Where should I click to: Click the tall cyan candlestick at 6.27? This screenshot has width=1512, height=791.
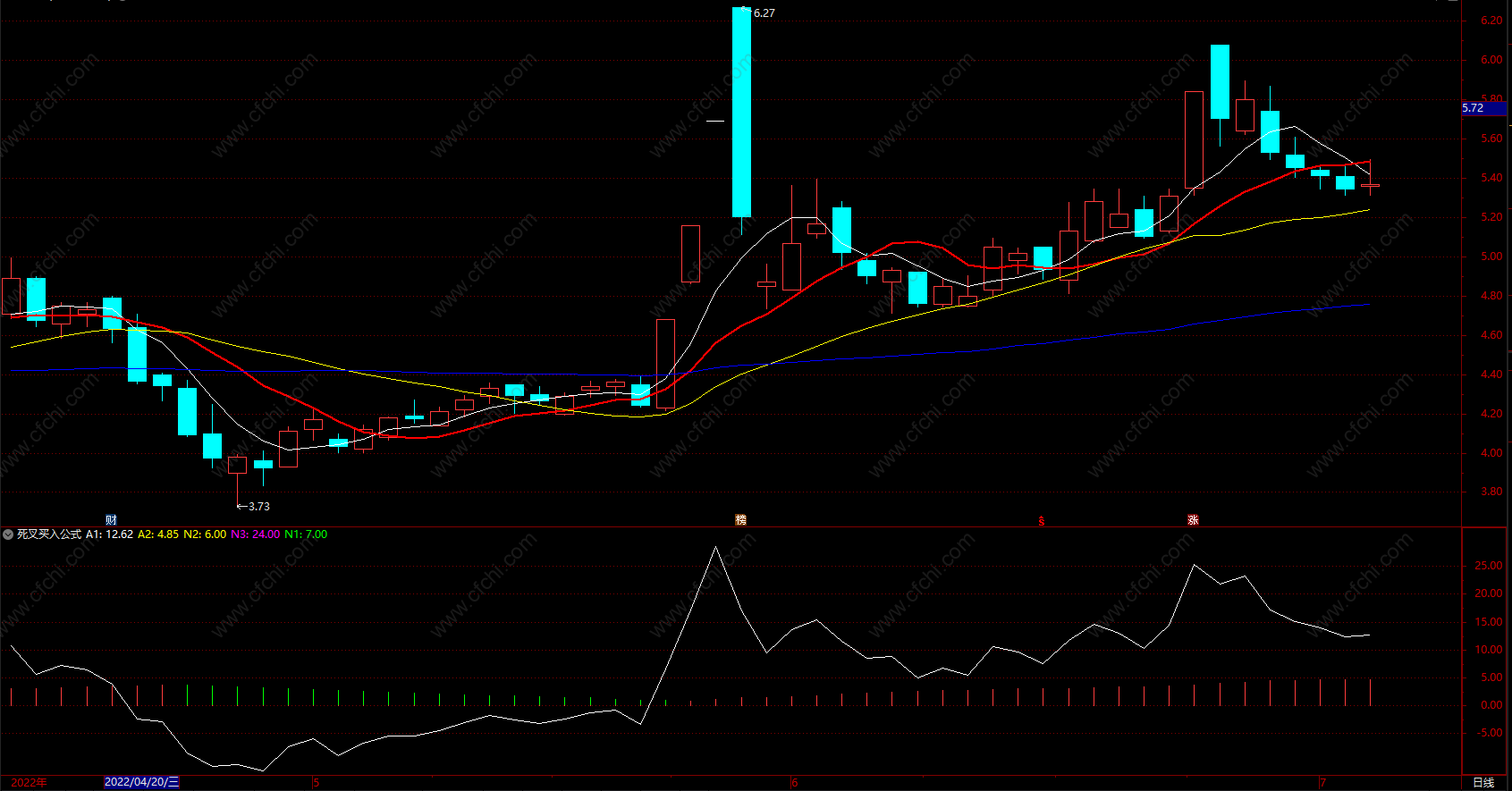point(741,112)
